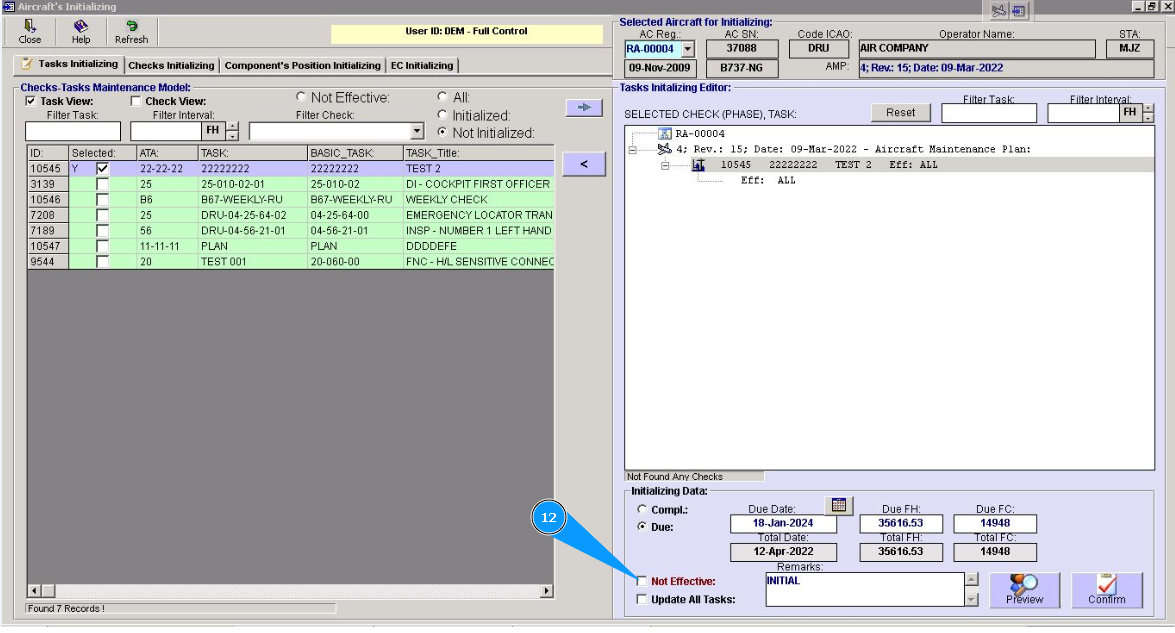Click the right arrow transfer button
This screenshot has height=633, width=1175.
click(584, 107)
